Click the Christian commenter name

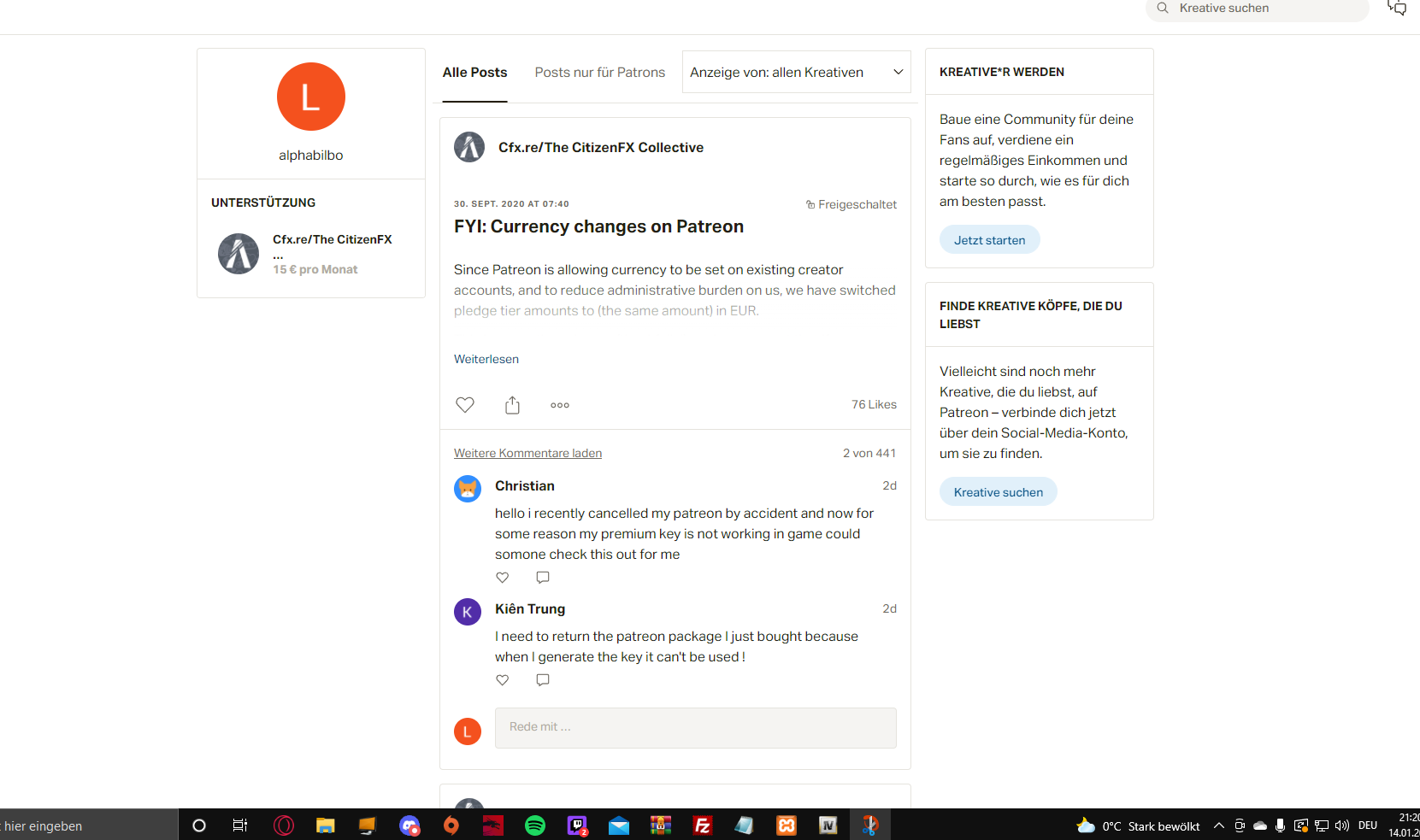(x=525, y=486)
